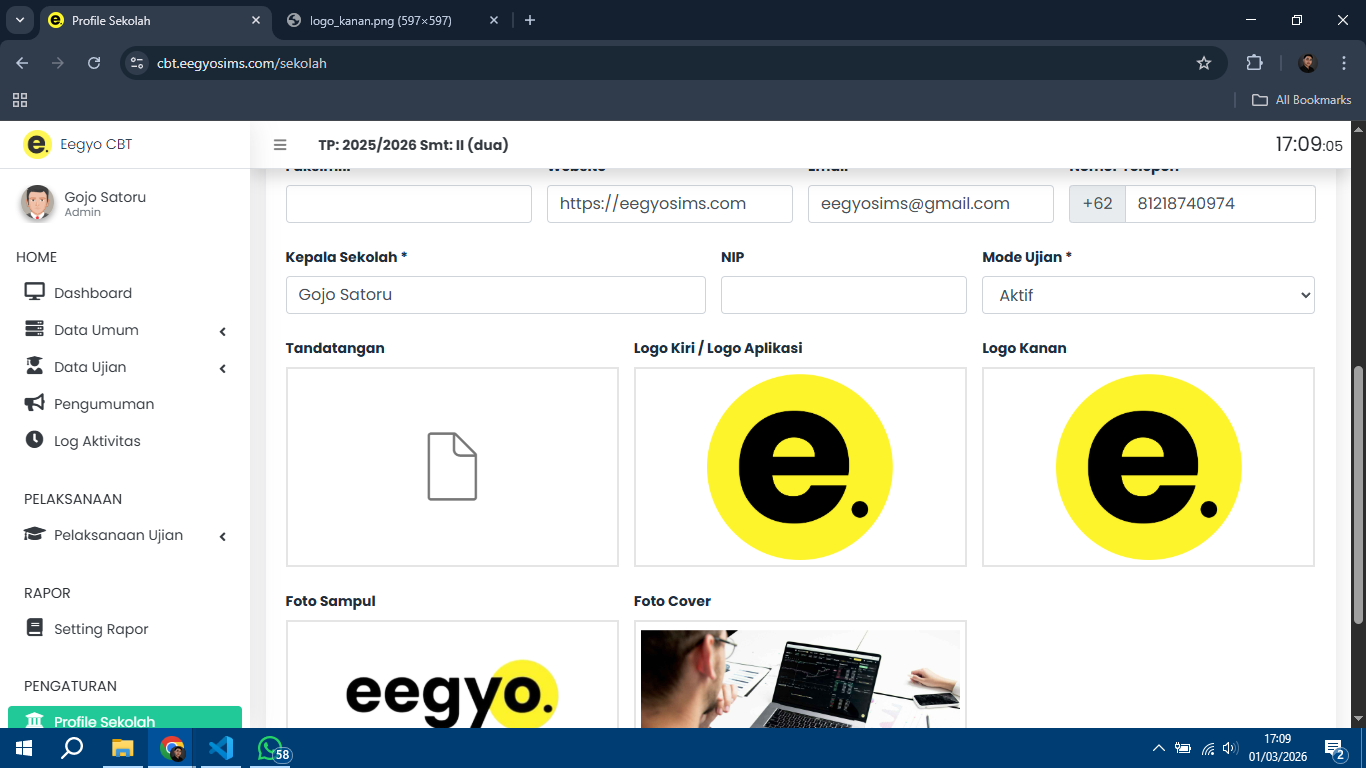Click the Setting Rapor book icon
The height and width of the screenshot is (768, 1366).
tap(35, 629)
